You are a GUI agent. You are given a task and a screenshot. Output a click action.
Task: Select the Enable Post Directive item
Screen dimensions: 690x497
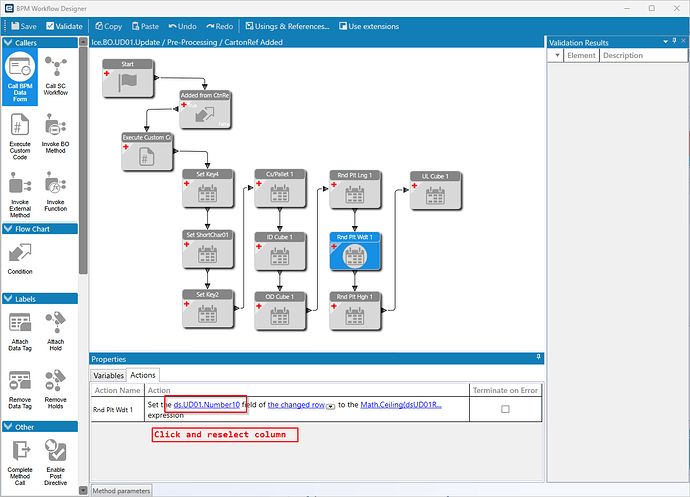pos(55,462)
